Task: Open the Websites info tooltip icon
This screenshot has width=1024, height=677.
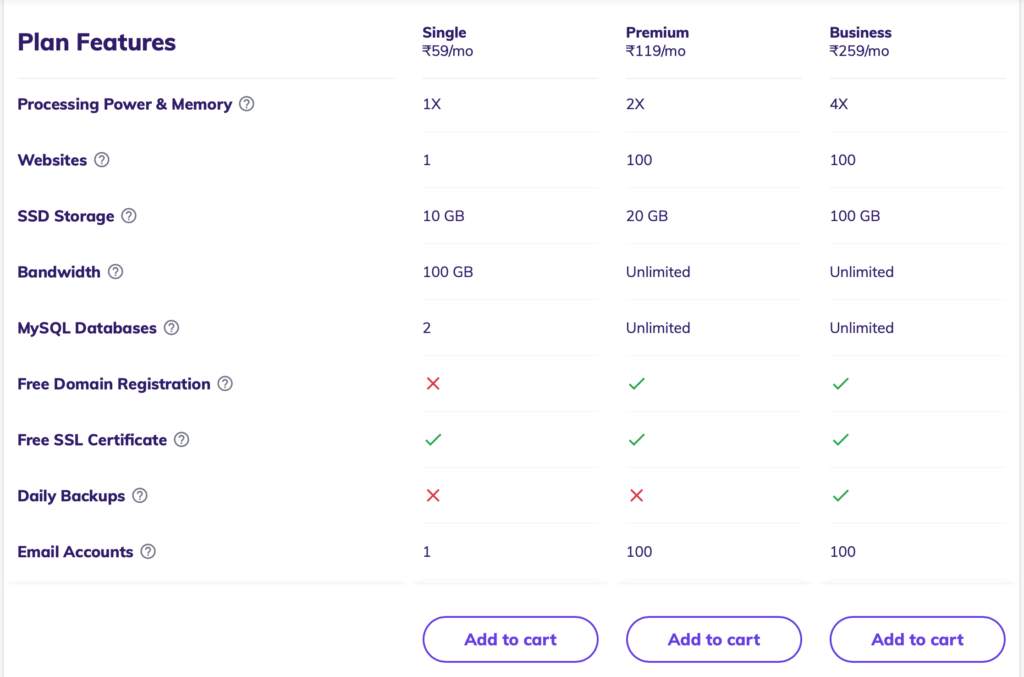Action: point(101,160)
